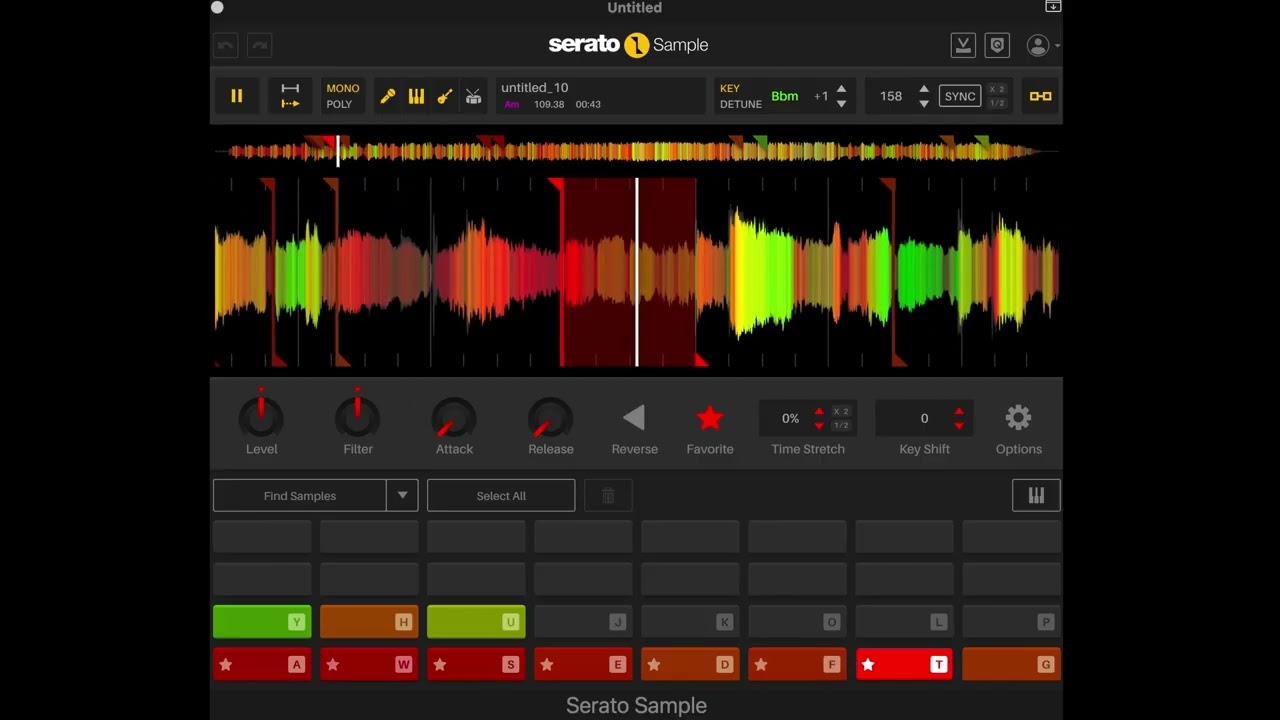Image resolution: width=1280 pixels, height=720 pixels.
Task: Trigger the green Y pad
Action: click(262, 622)
